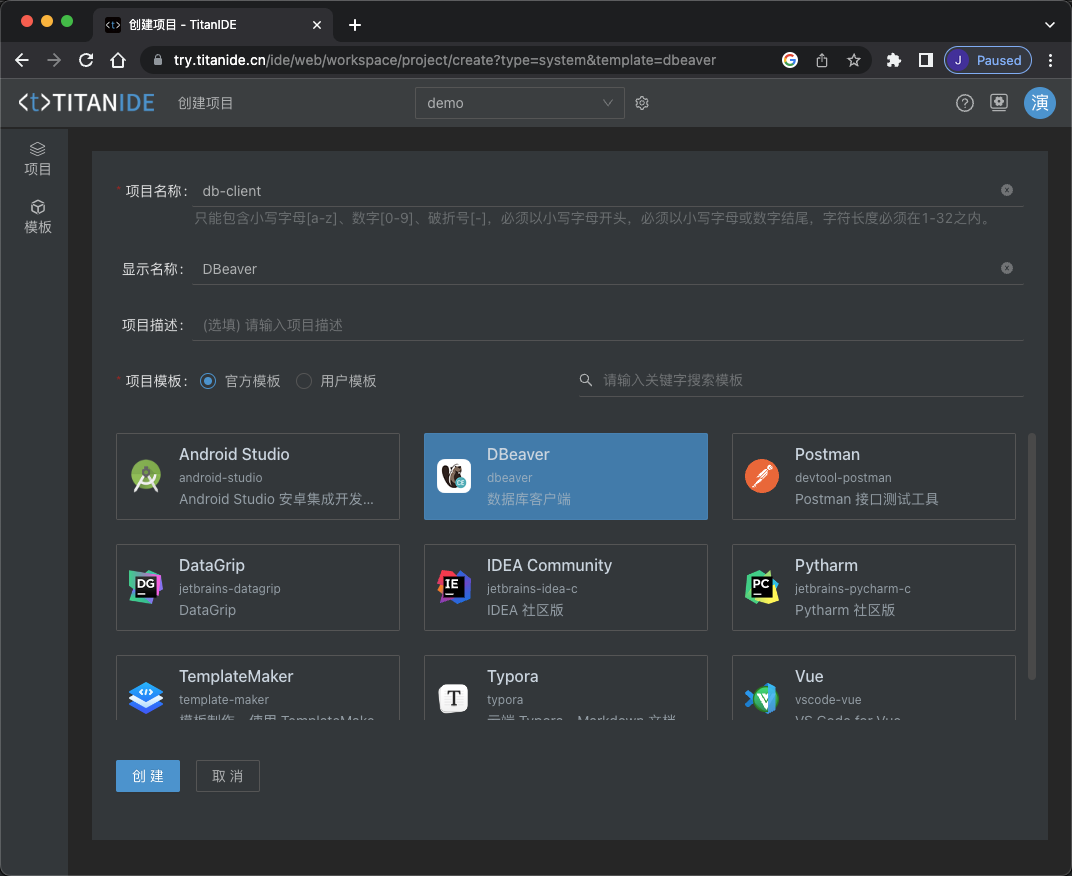
Task: Click the search magnifier icon for templates
Action: coord(586,381)
